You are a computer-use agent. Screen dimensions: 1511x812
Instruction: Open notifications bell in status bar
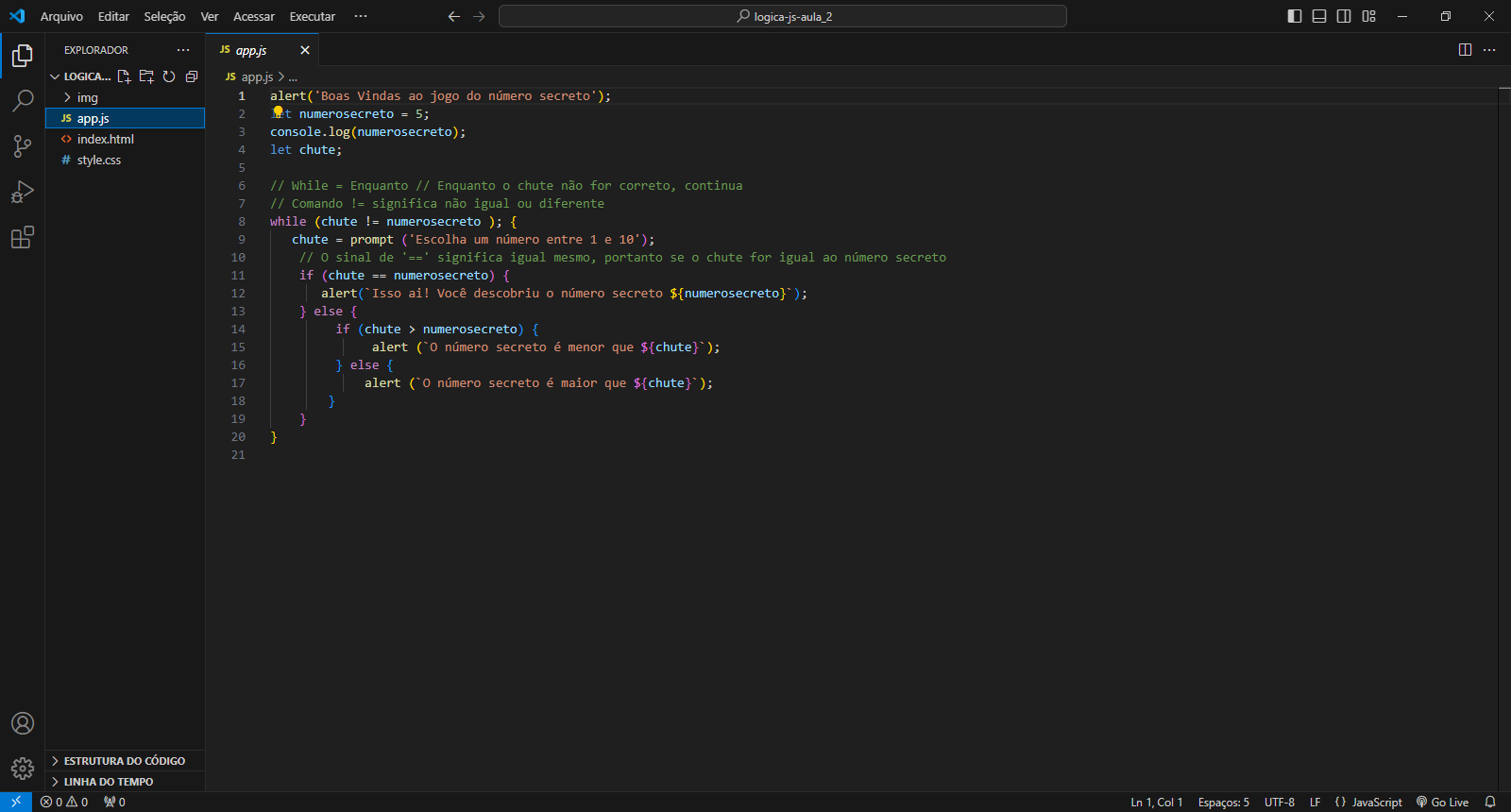(x=1490, y=802)
